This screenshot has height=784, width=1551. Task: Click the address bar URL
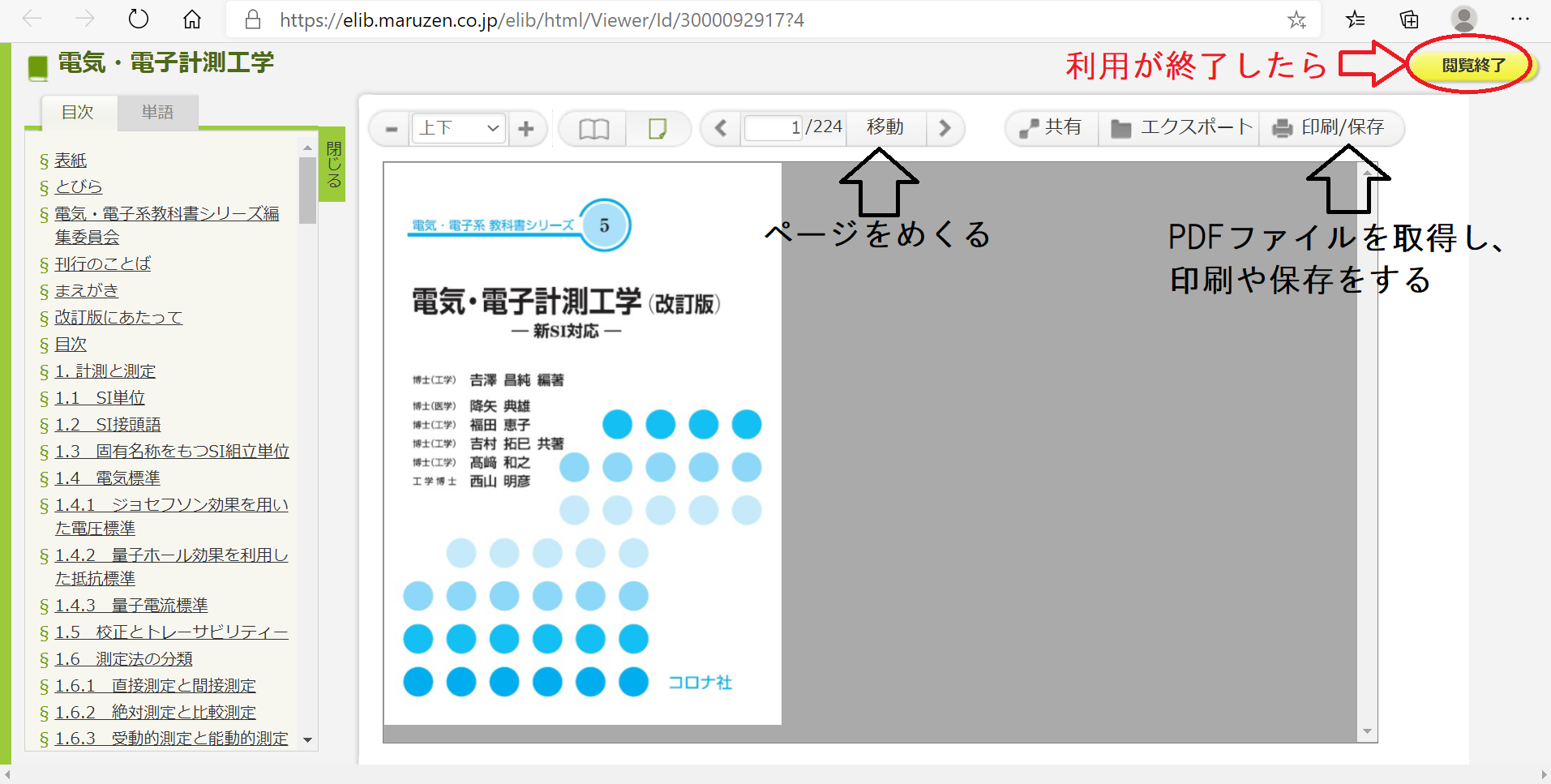(x=542, y=19)
